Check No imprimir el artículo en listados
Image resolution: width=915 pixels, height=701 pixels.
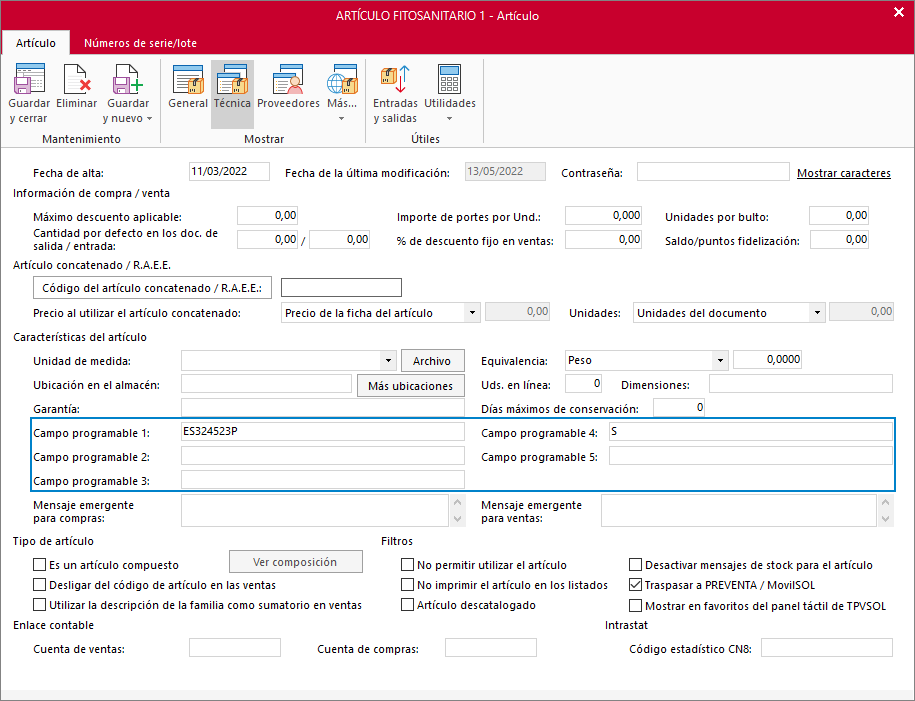coord(407,585)
